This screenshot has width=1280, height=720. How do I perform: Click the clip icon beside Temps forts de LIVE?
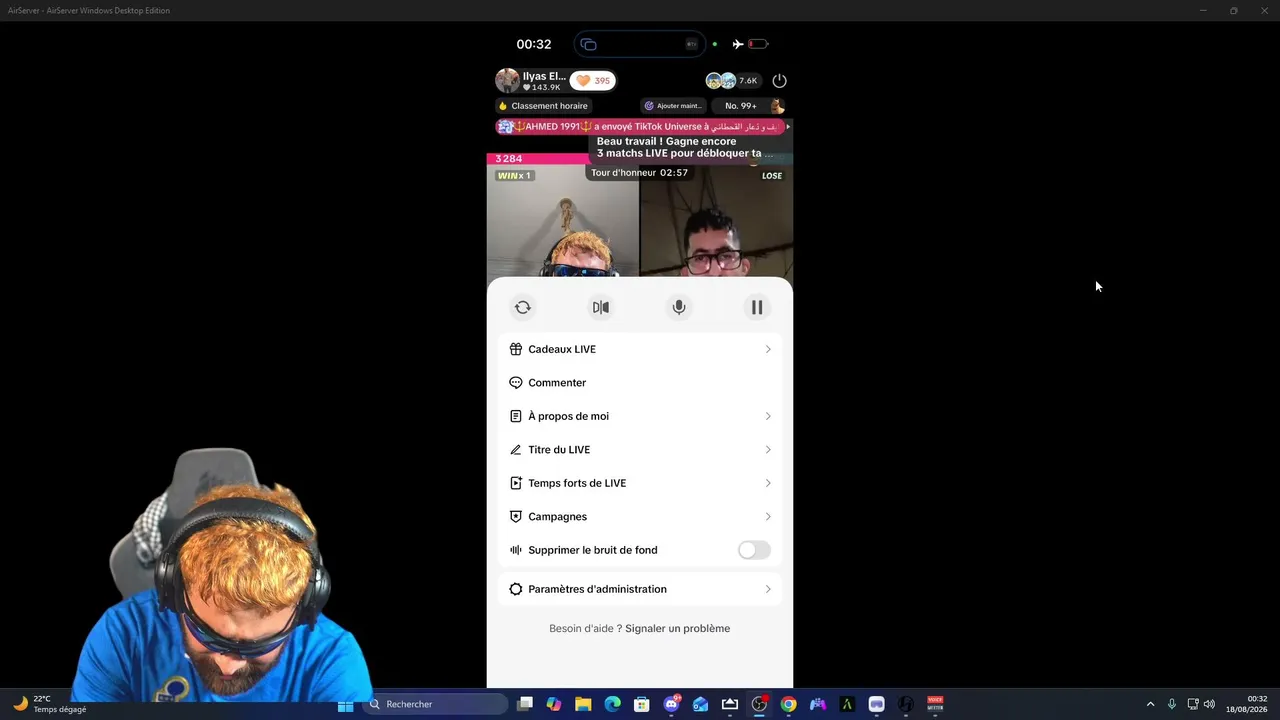516,483
